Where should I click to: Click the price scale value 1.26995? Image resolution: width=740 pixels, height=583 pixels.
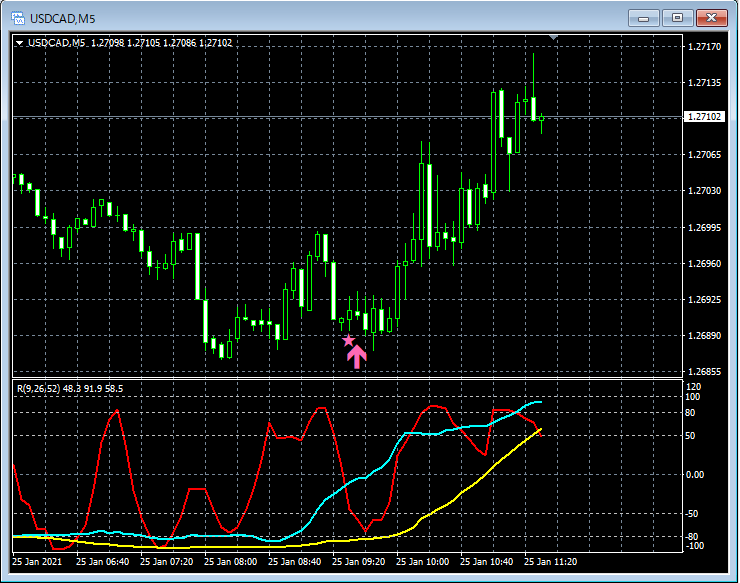[x=704, y=228]
